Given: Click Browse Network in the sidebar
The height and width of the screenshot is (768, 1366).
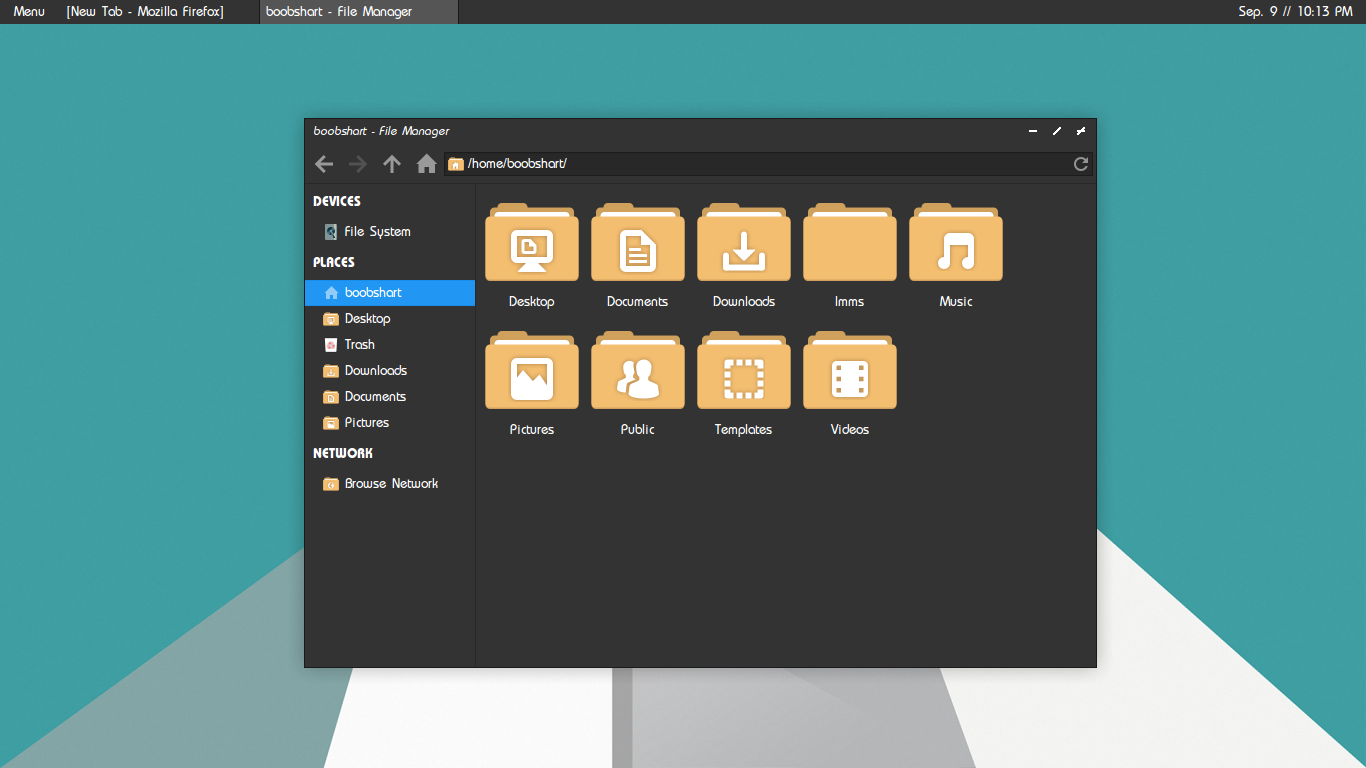Looking at the screenshot, I should (x=391, y=483).
